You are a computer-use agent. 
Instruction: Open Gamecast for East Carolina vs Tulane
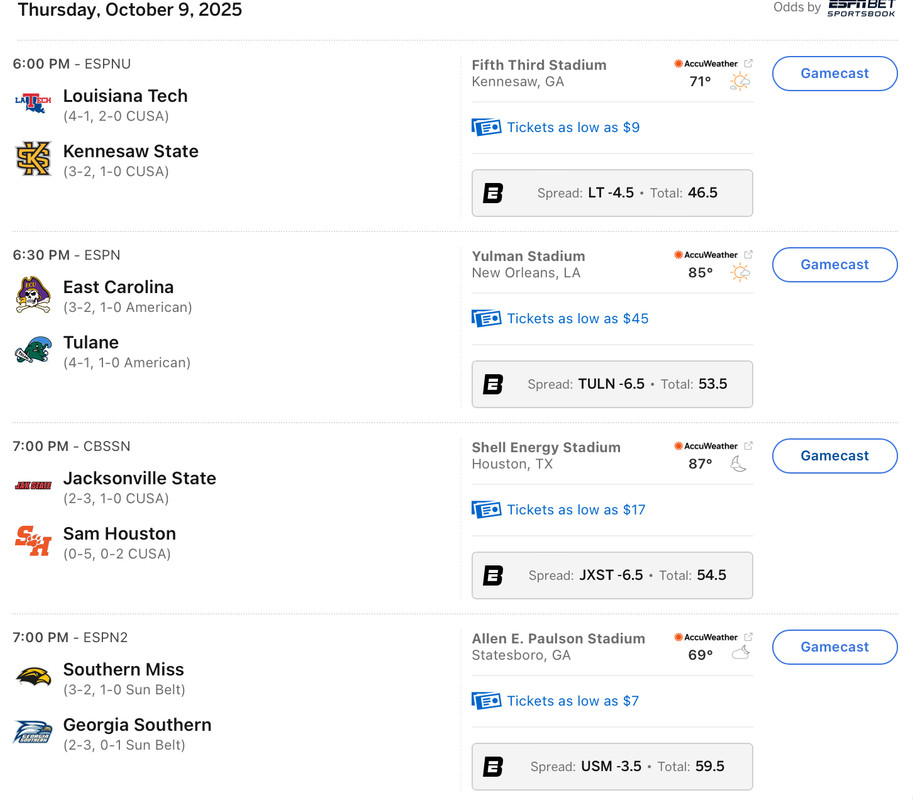coord(834,264)
